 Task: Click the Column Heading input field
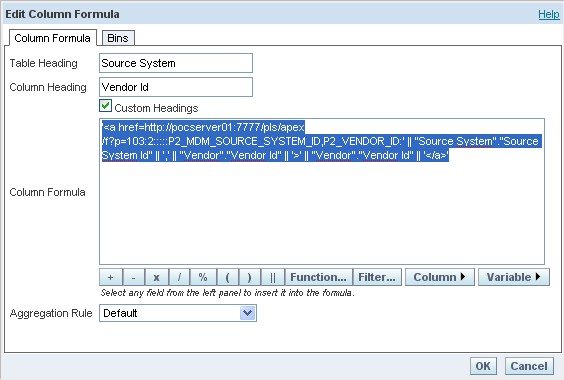point(176,87)
